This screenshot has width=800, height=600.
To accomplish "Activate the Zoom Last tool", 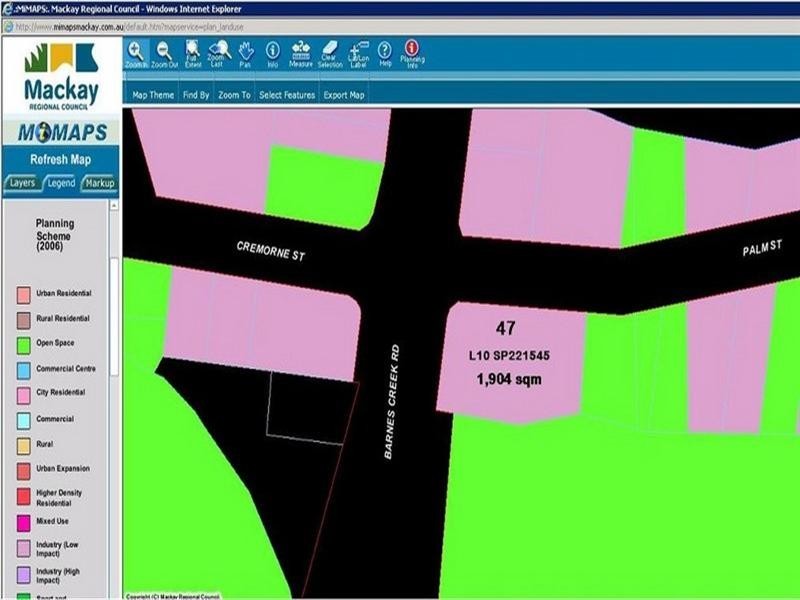I will click(217, 52).
